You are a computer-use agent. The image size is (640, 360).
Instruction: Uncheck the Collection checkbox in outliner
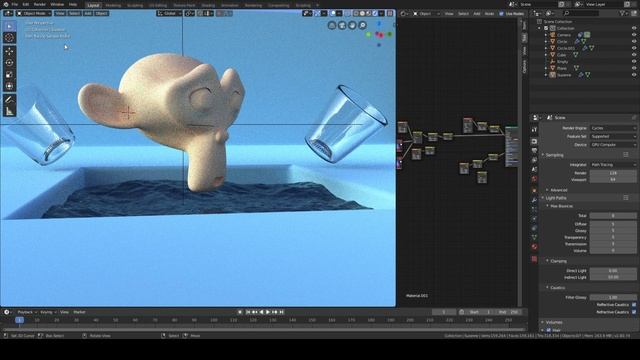(546, 28)
